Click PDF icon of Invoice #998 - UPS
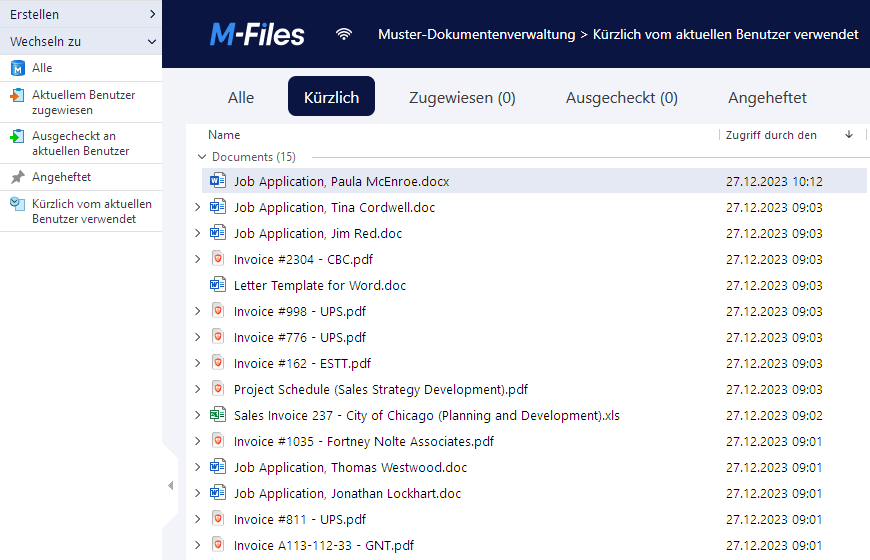The width and height of the screenshot is (870, 560). pos(218,311)
